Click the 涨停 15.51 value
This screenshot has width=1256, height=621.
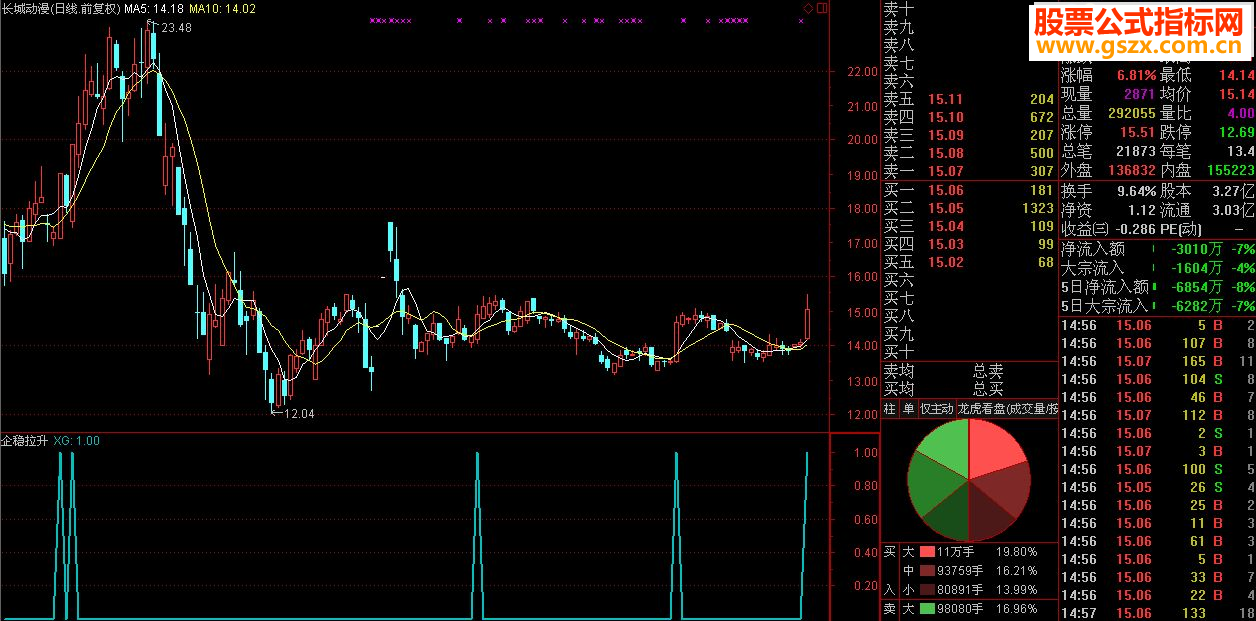pyautogui.click(x=1137, y=132)
